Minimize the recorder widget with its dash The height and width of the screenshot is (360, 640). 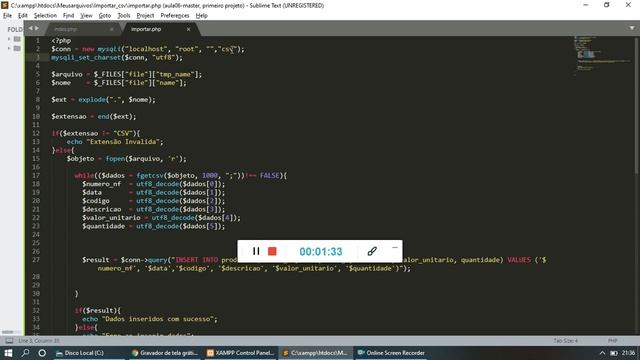click(x=395, y=247)
